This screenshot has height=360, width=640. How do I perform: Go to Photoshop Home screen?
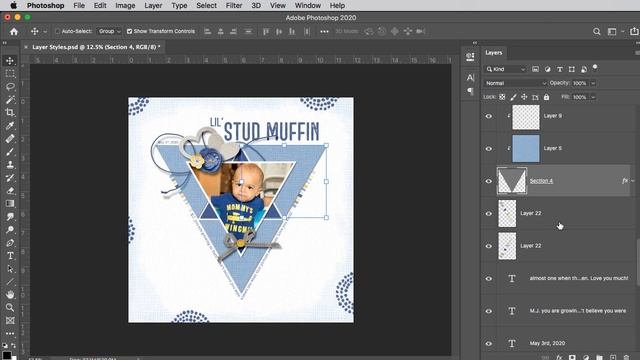(x=14, y=31)
